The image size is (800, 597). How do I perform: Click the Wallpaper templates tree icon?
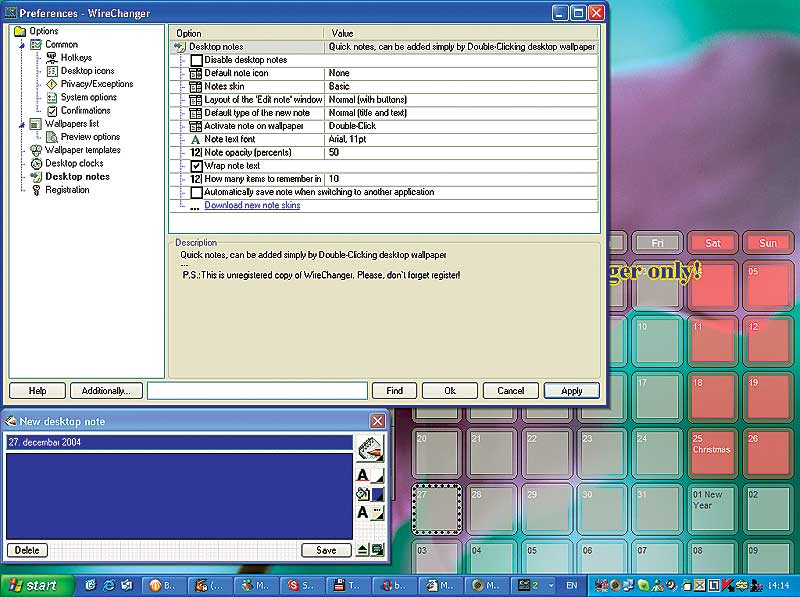pyautogui.click(x=36, y=150)
